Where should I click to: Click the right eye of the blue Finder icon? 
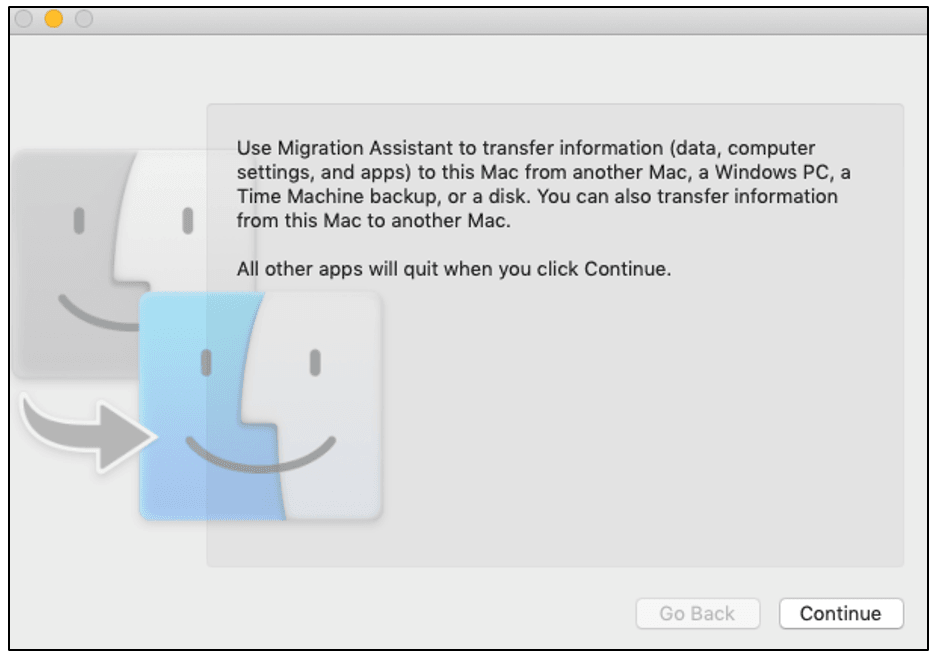[314, 362]
